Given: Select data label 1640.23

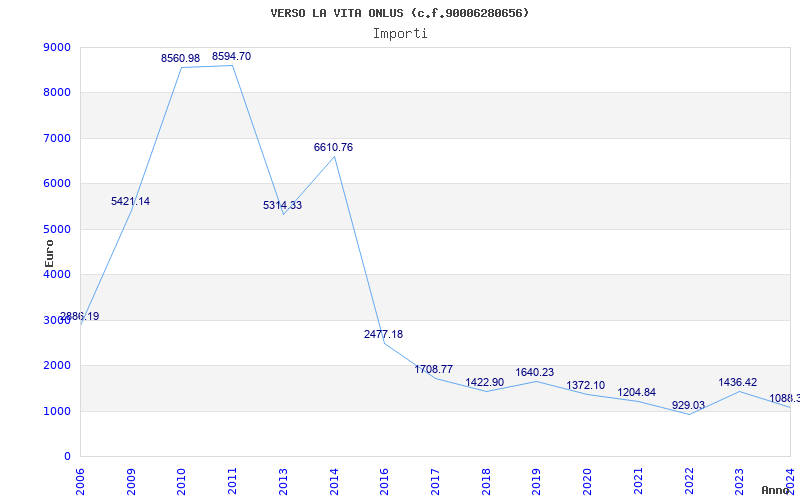Looking at the screenshot, I should coord(535,372).
